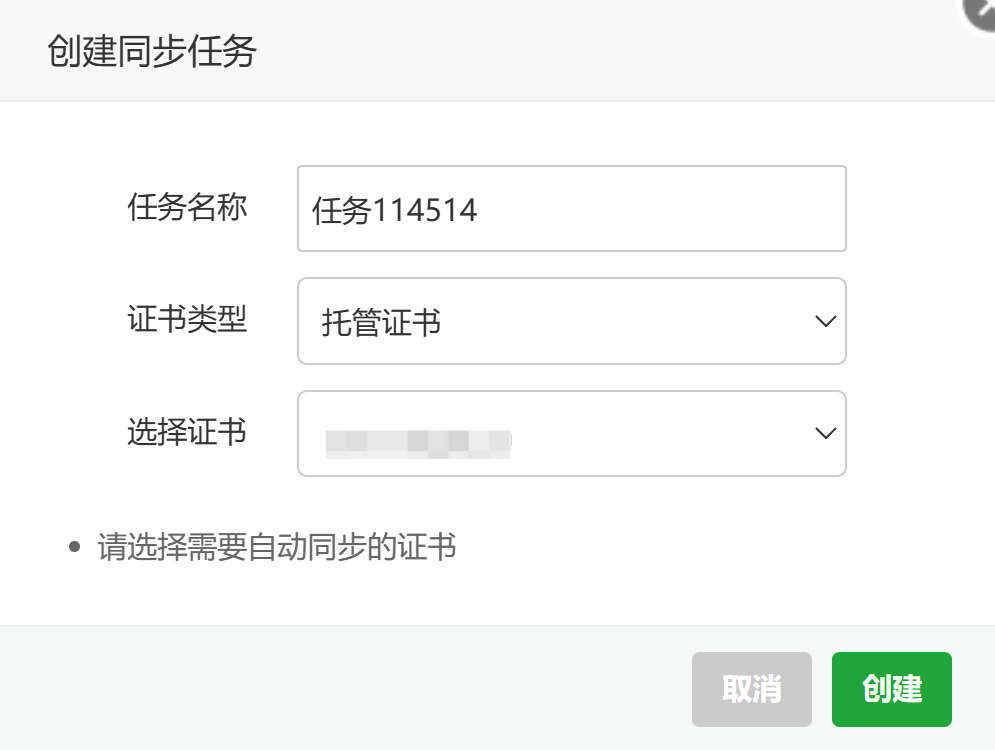Click the down chevron beside 托管证书

[823, 321]
